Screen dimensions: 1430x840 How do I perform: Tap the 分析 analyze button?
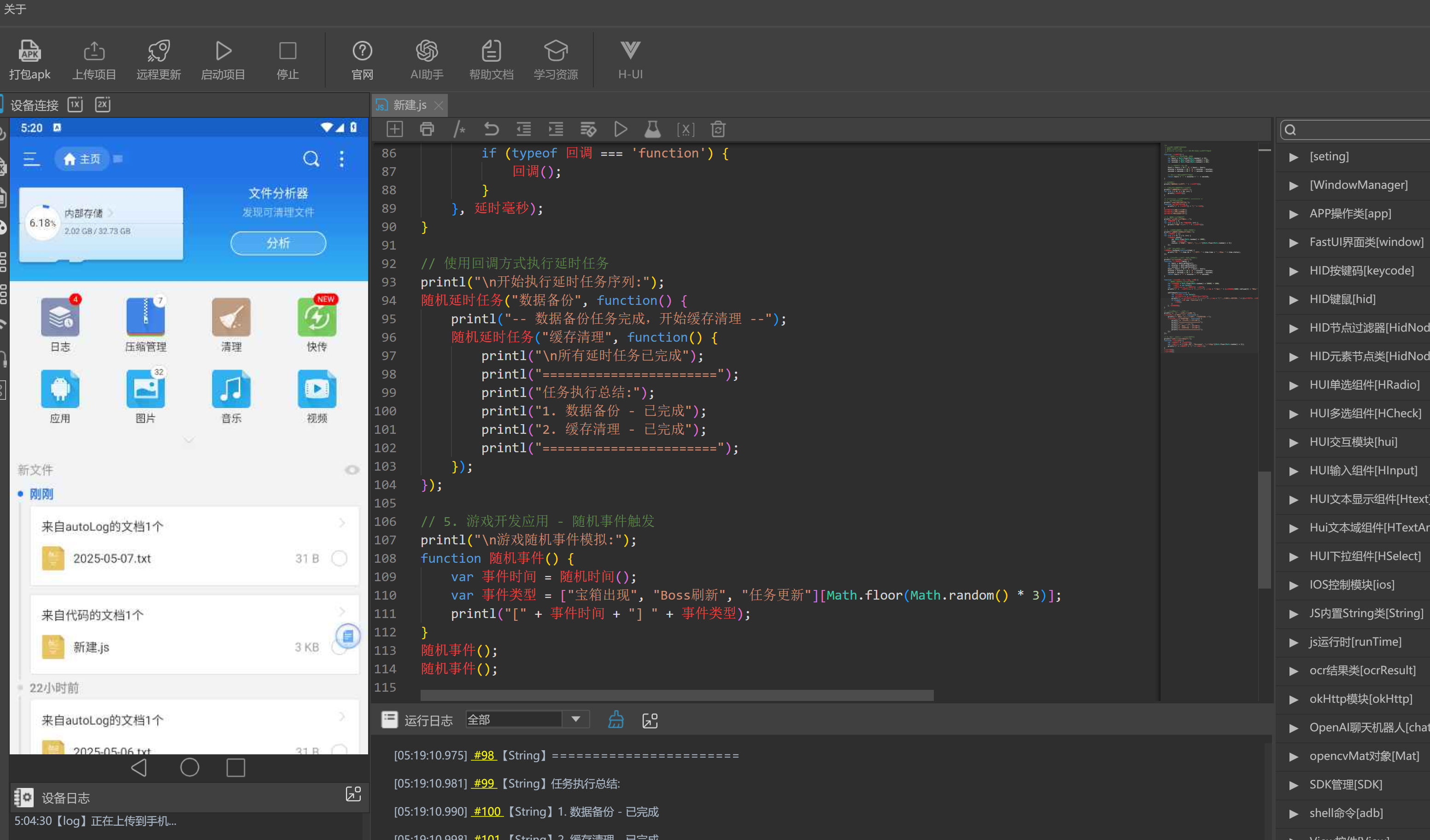click(x=278, y=243)
